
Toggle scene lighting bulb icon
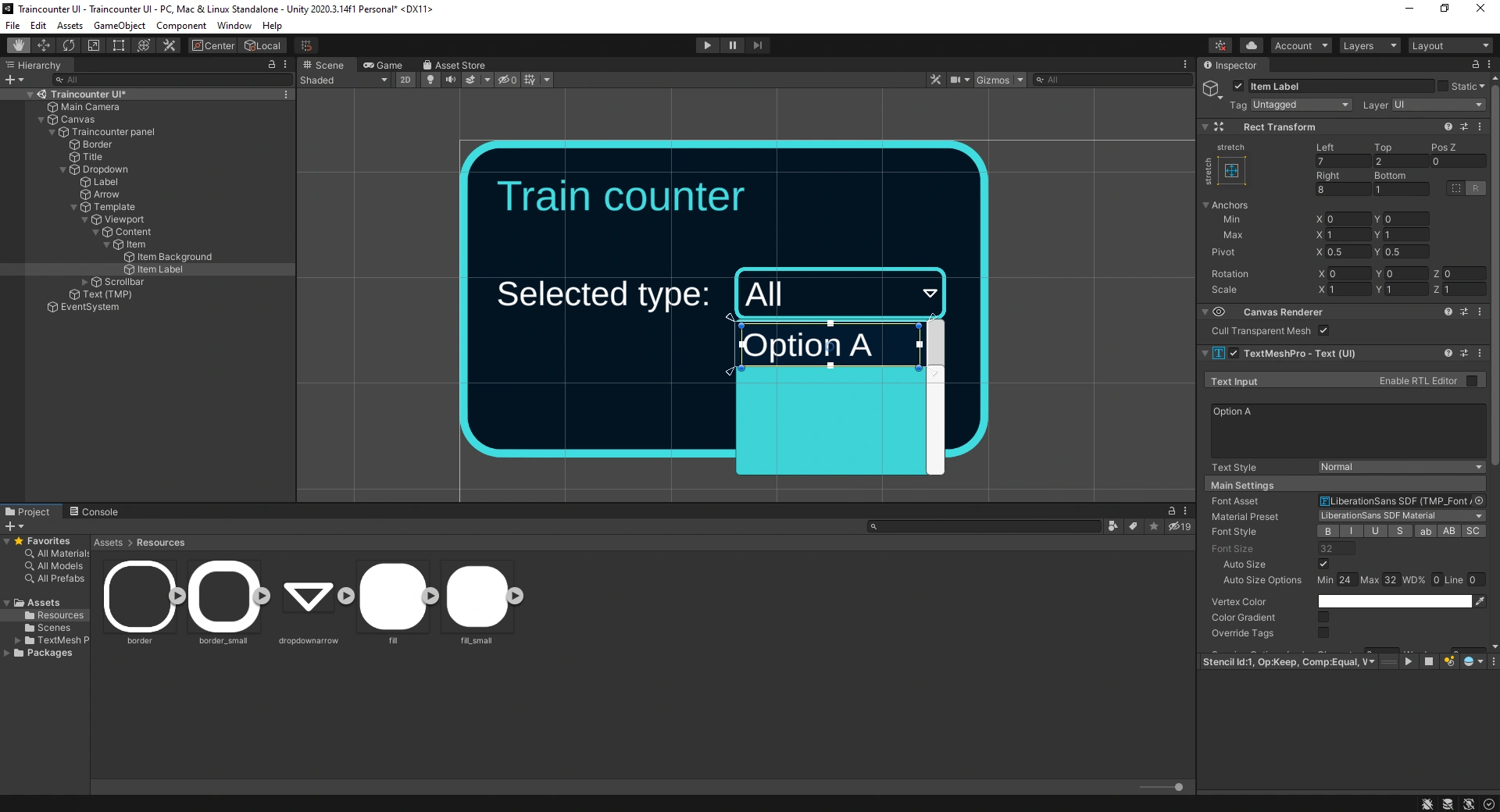(x=430, y=80)
